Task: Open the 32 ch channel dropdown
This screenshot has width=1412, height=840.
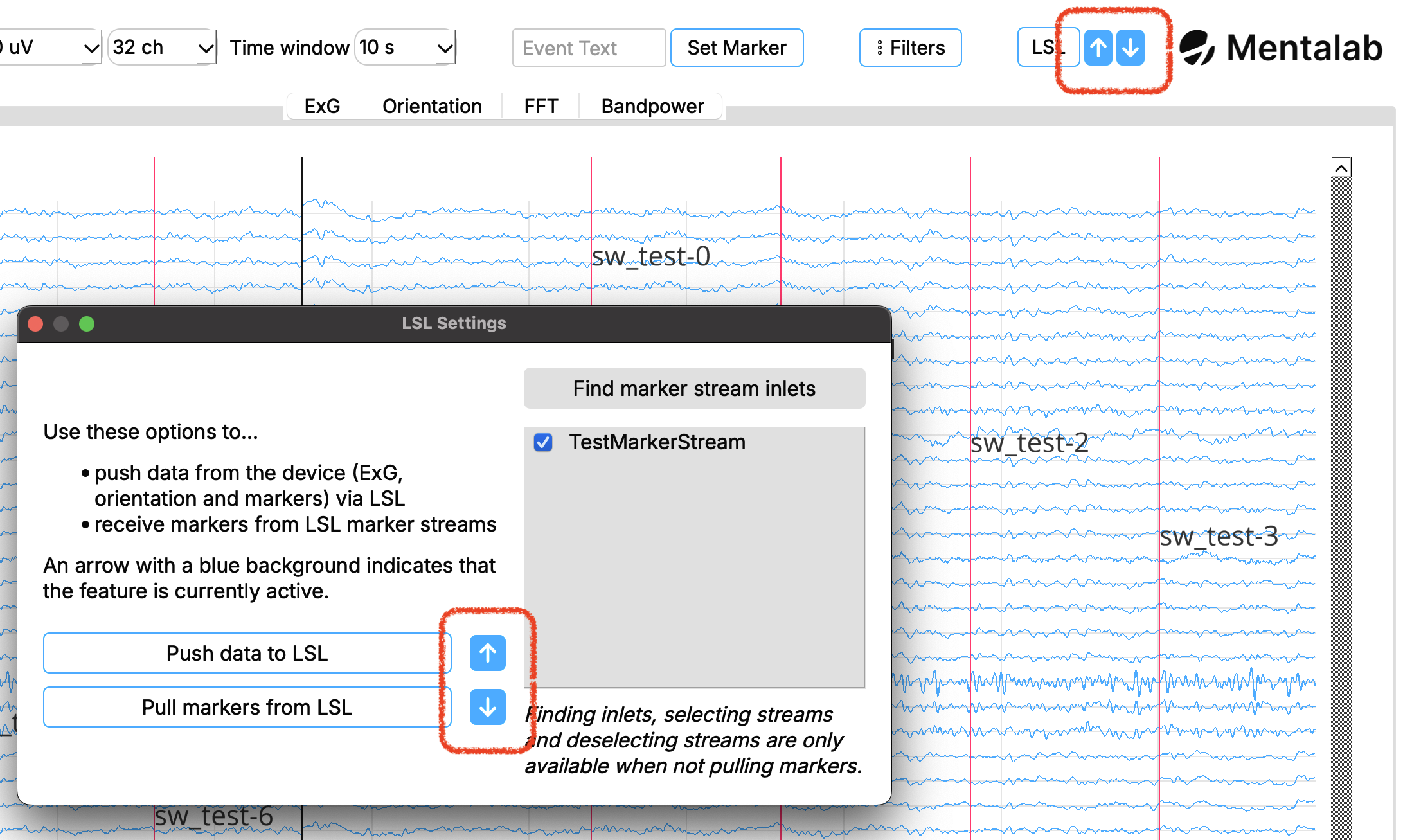Action: click(161, 48)
